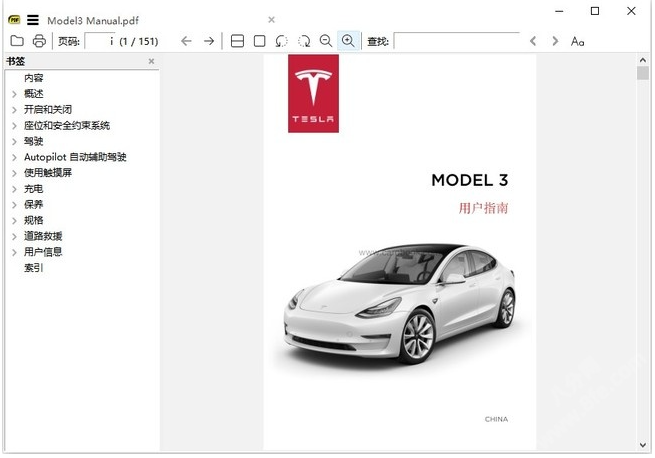Click the 用户指南 subtitle text
The height and width of the screenshot is (458, 655).
[x=483, y=208]
